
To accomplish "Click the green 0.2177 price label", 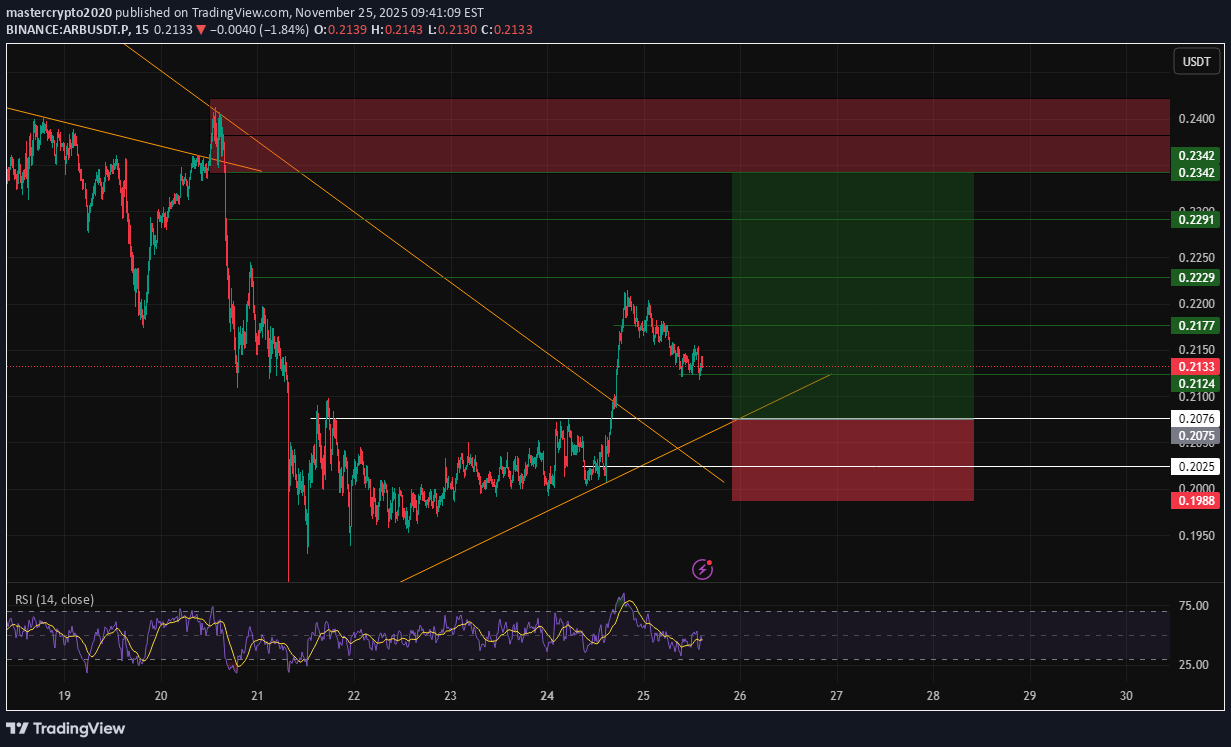I will (1194, 325).
